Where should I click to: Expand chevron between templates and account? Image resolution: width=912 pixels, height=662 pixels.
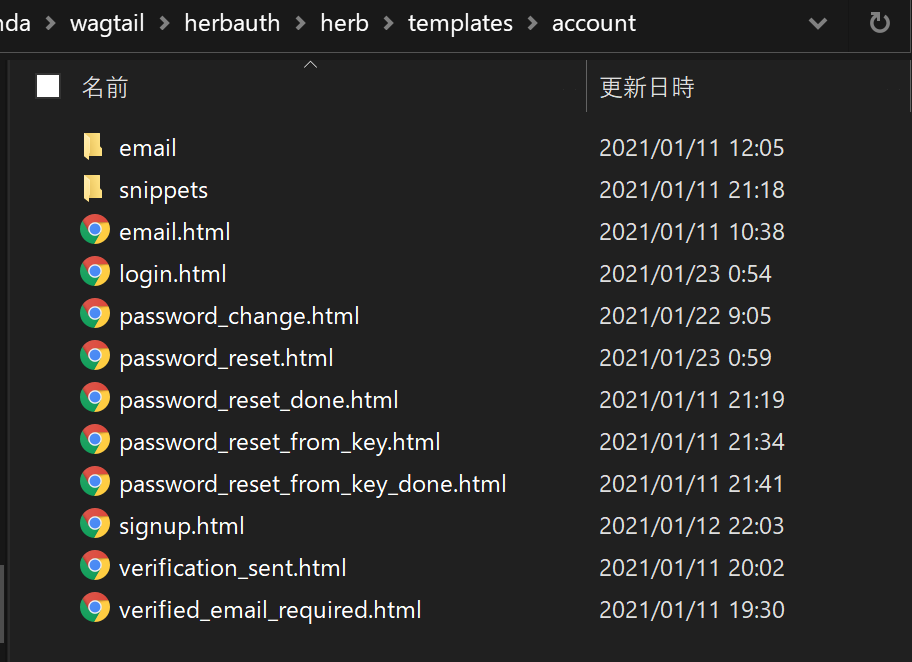tap(533, 23)
